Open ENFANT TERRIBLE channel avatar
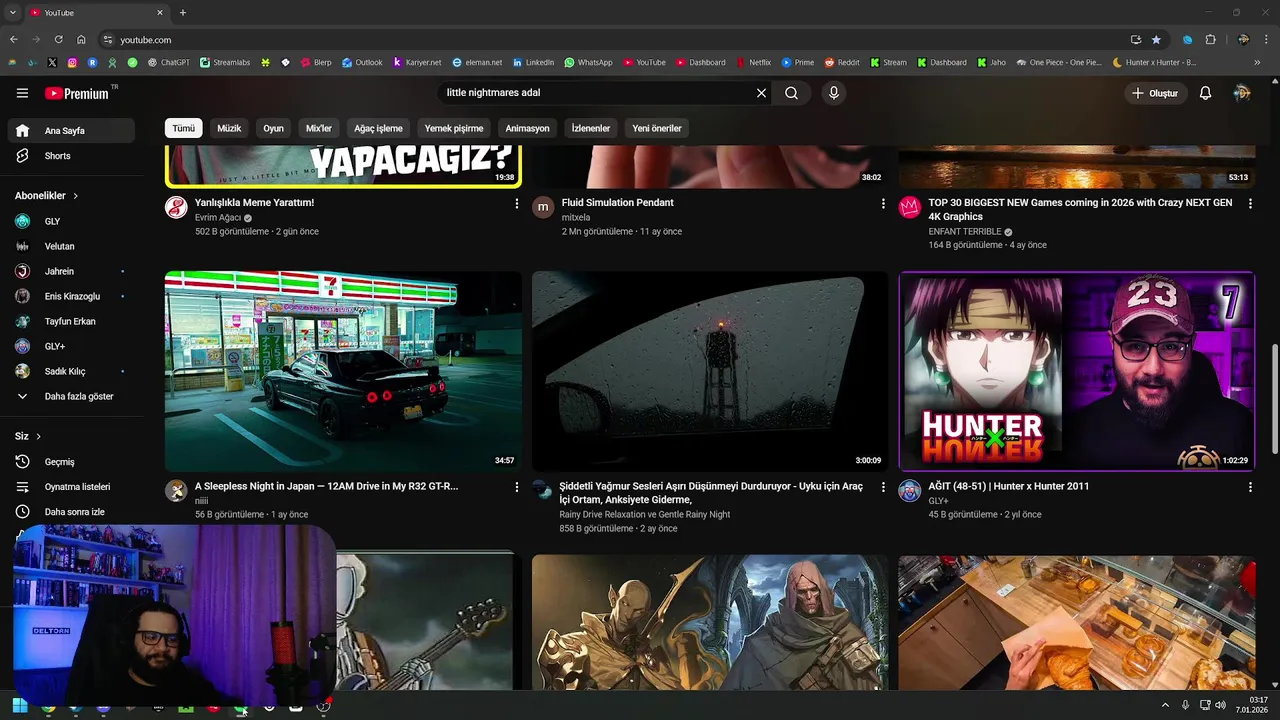Viewport: 1280px width, 720px height. [910, 207]
